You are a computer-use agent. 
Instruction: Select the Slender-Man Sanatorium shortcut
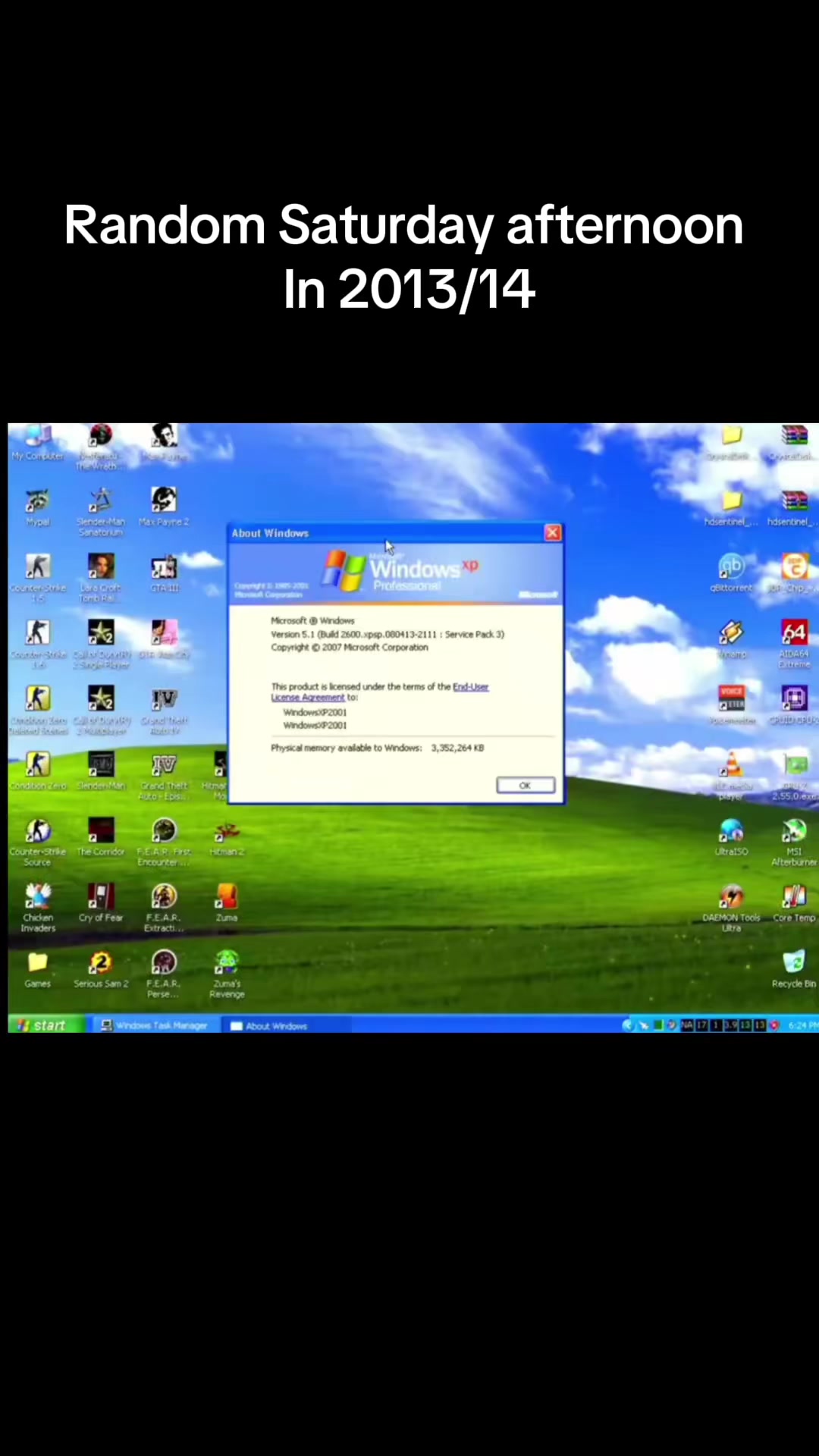point(101,512)
